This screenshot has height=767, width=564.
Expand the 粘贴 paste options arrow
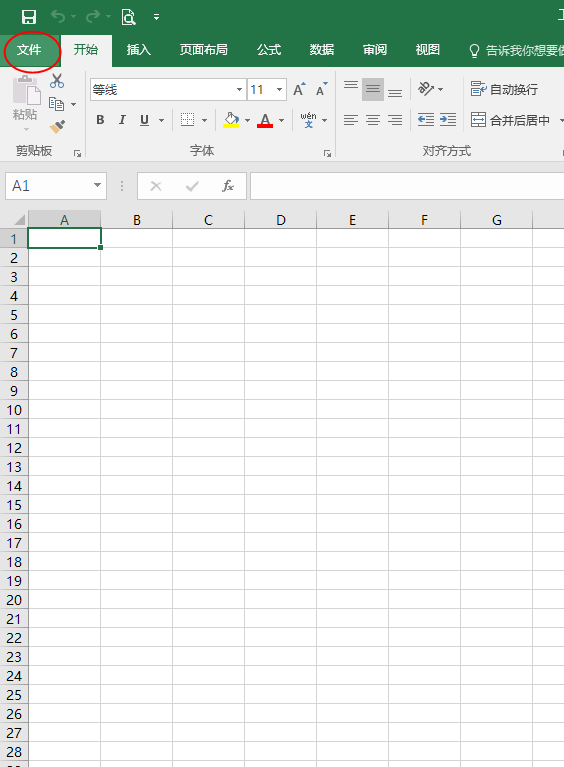coord(26,130)
